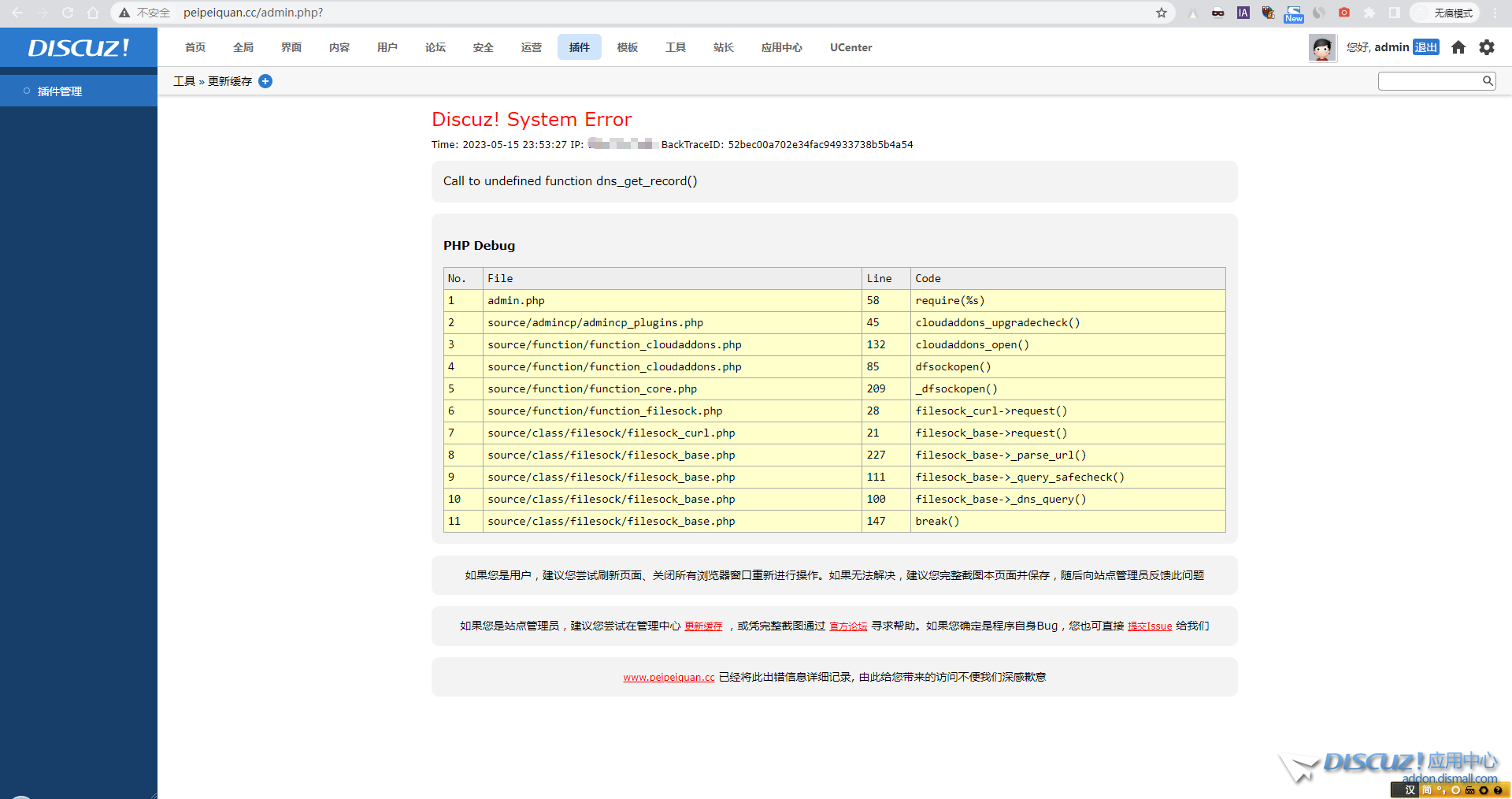
Task: Open the 应用中心 menu tab
Action: (781, 47)
